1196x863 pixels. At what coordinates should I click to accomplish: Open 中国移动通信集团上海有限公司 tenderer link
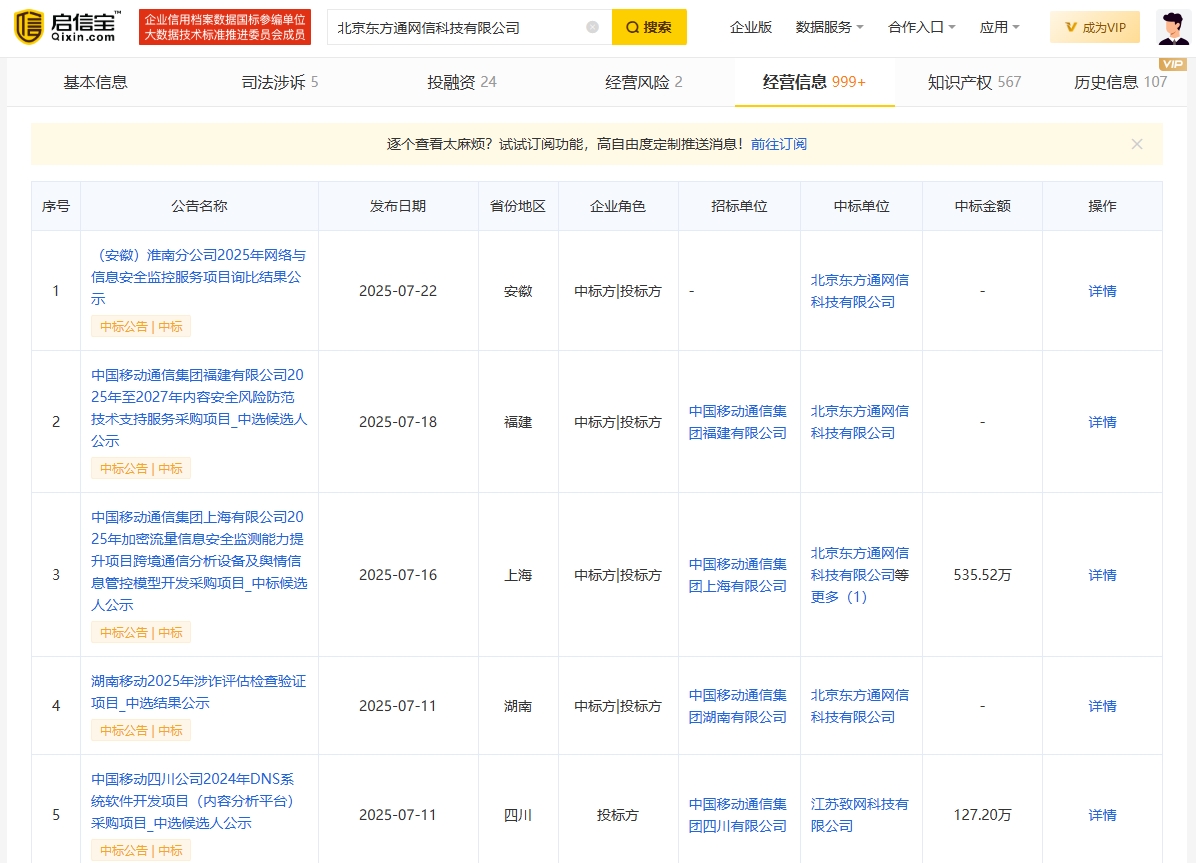tap(738, 575)
